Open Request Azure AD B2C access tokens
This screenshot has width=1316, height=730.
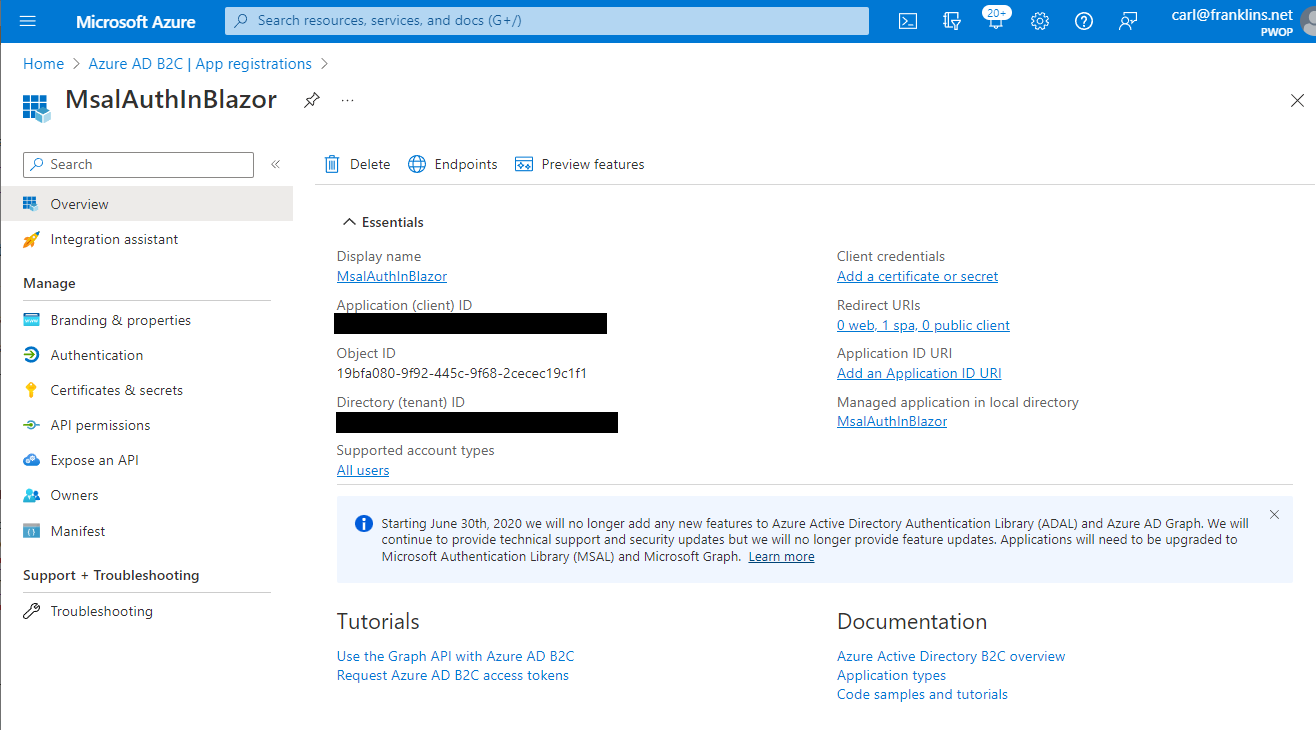[452, 676]
